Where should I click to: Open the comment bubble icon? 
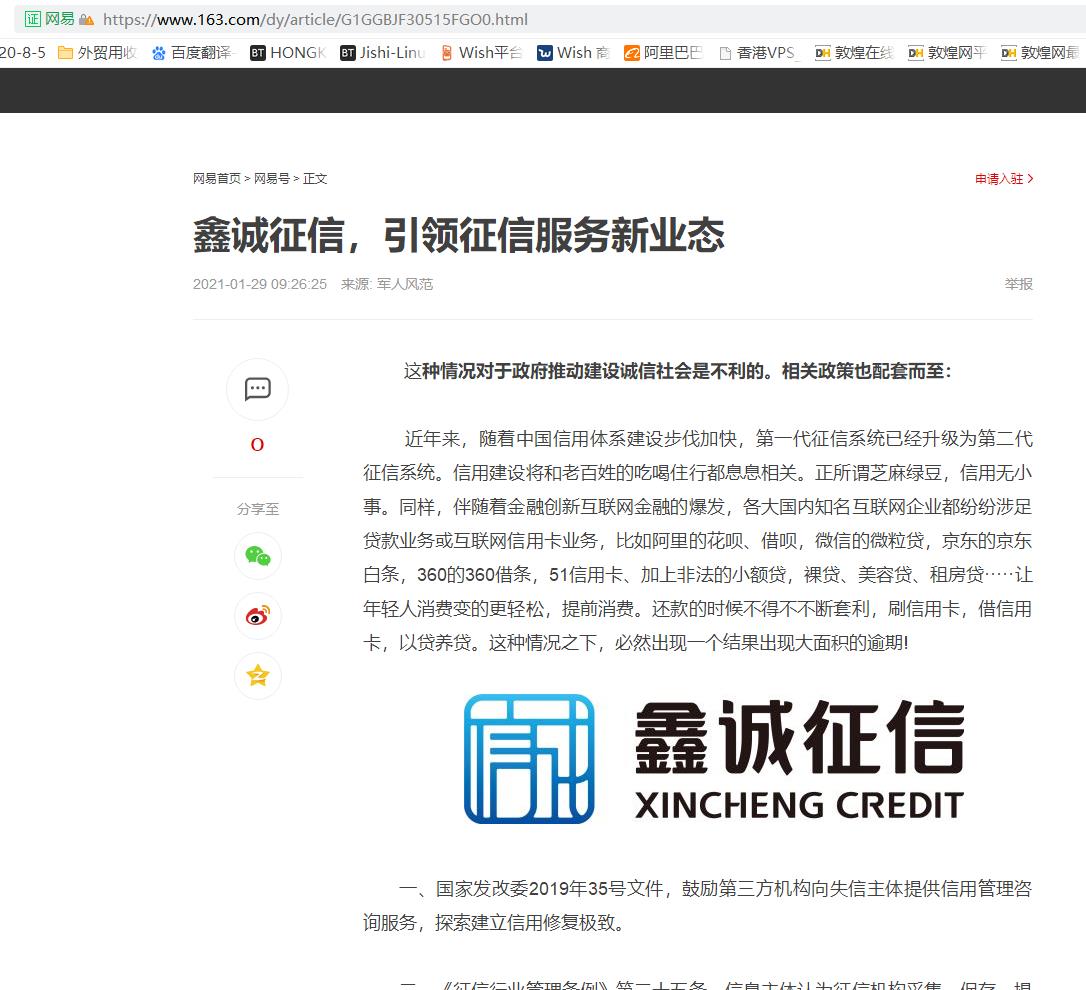(x=258, y=389)
